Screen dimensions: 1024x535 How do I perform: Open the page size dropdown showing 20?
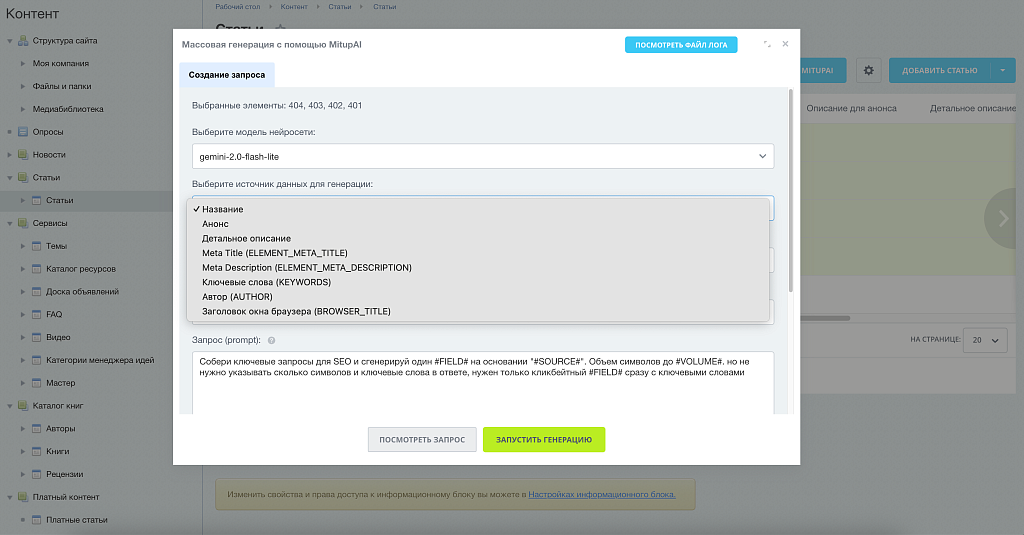coord(983,340)
